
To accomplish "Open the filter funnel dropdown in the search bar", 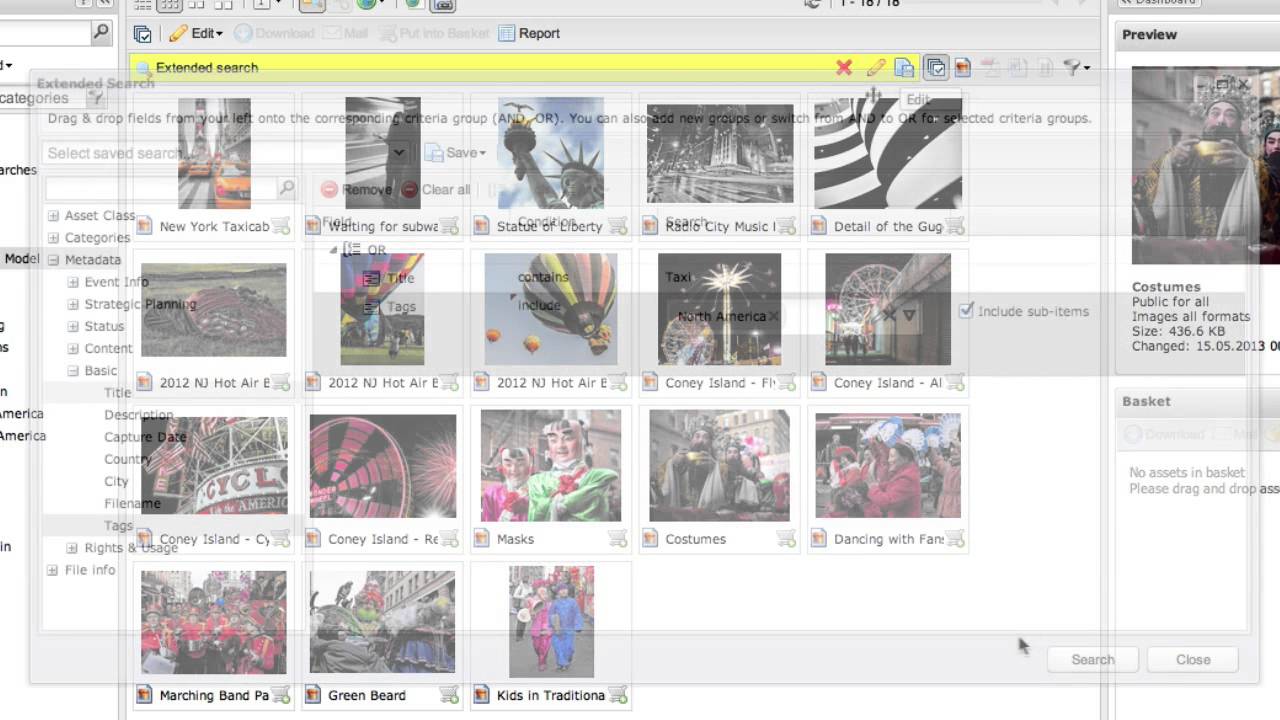I will [1077, 67].
